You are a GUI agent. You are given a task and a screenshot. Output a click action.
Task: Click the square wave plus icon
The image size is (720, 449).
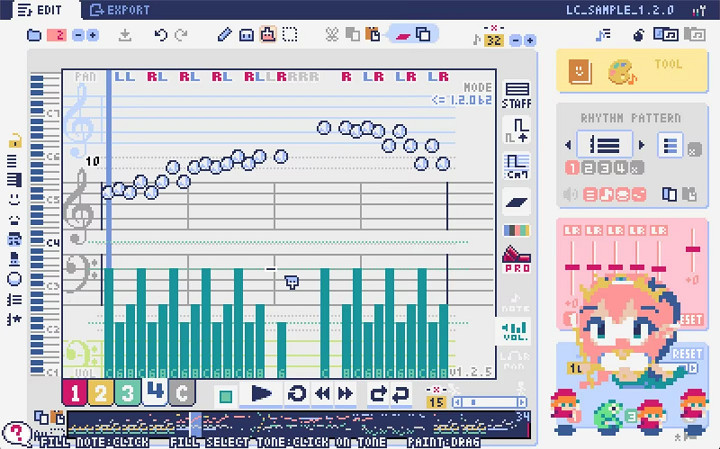click(517, 130)
